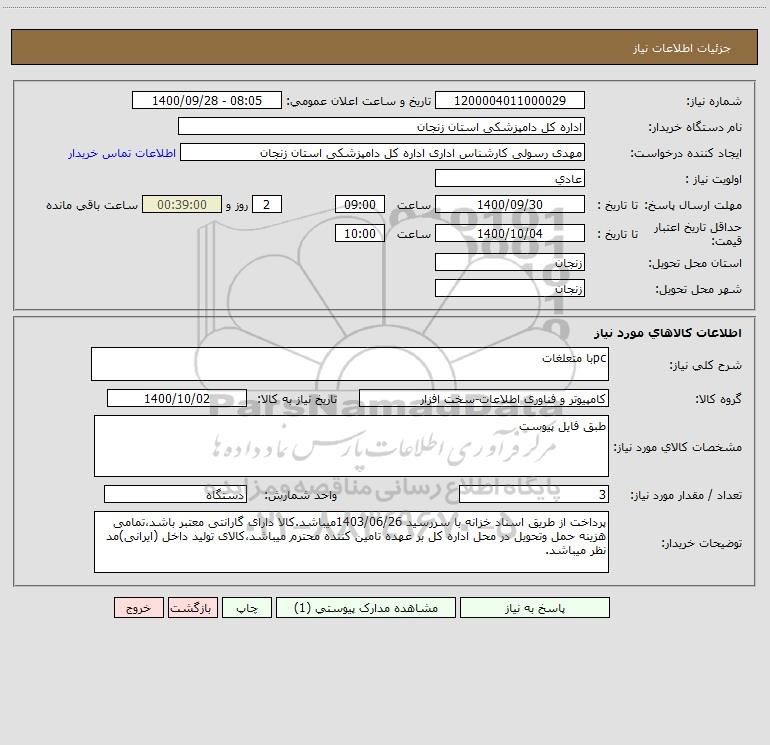Click the deadline time field 09:00
Viewport: 770px width, 745px height.
click(x=359, y=204)
